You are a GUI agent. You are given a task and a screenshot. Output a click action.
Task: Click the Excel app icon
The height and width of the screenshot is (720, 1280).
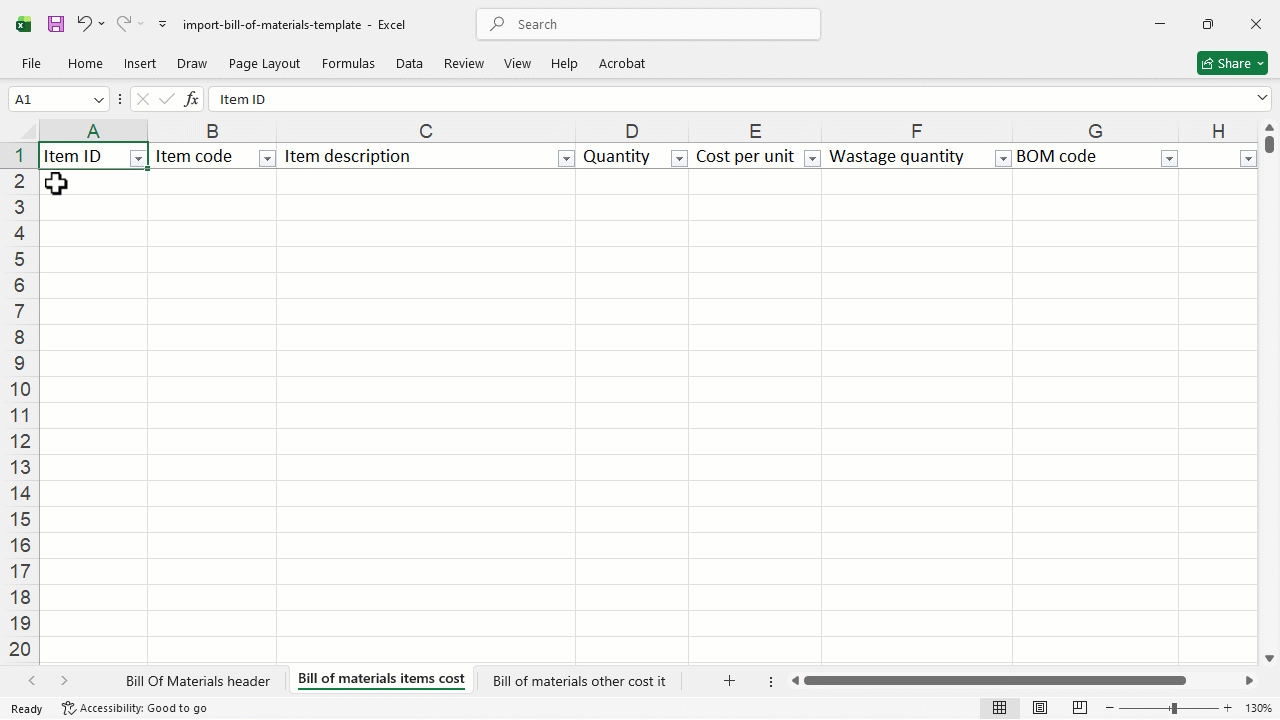coord(23,24)
